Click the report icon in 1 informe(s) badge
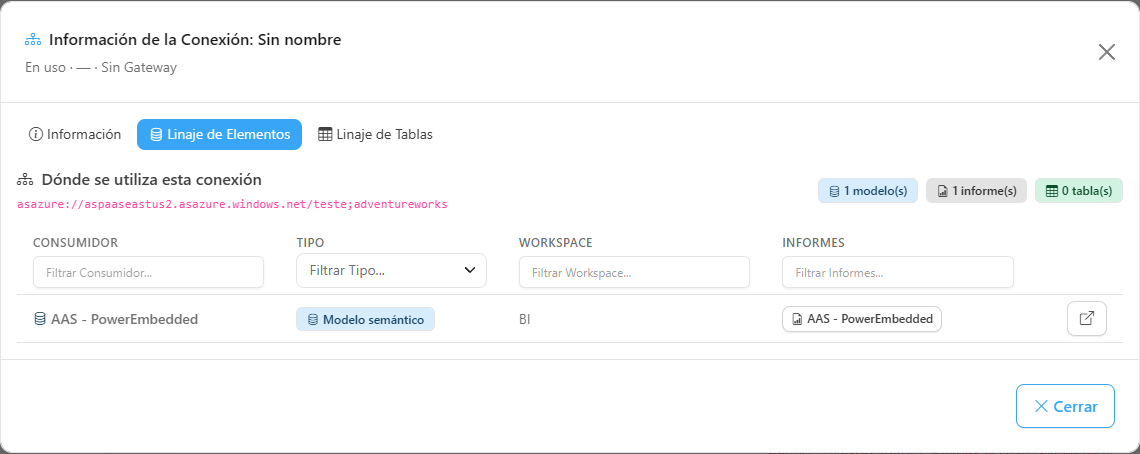This screenshot has height=454, width=1140. (942, 191)
